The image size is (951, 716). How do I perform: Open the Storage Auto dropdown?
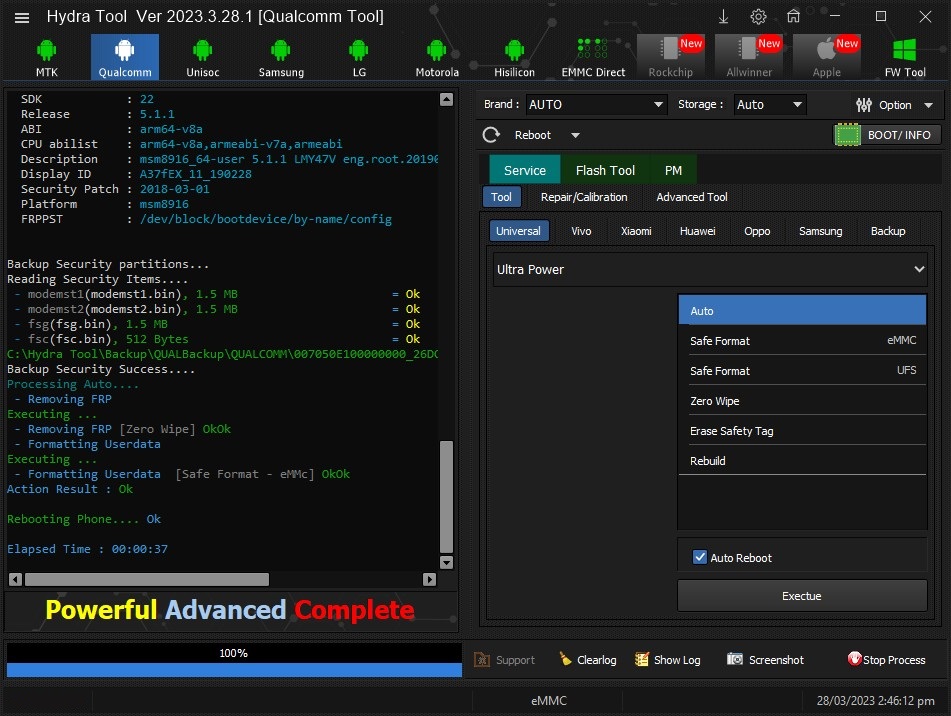pyautogui.click(x=770, y=104)
